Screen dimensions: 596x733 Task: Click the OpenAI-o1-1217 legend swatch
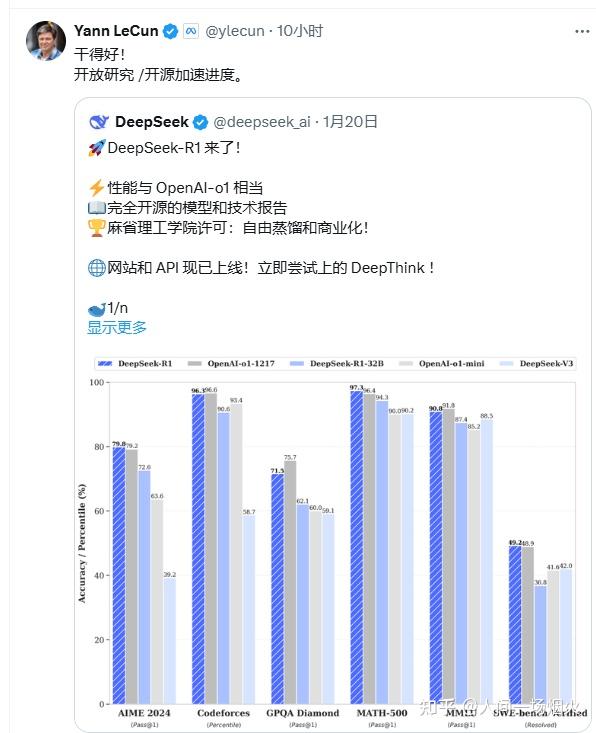coord(194,364)
